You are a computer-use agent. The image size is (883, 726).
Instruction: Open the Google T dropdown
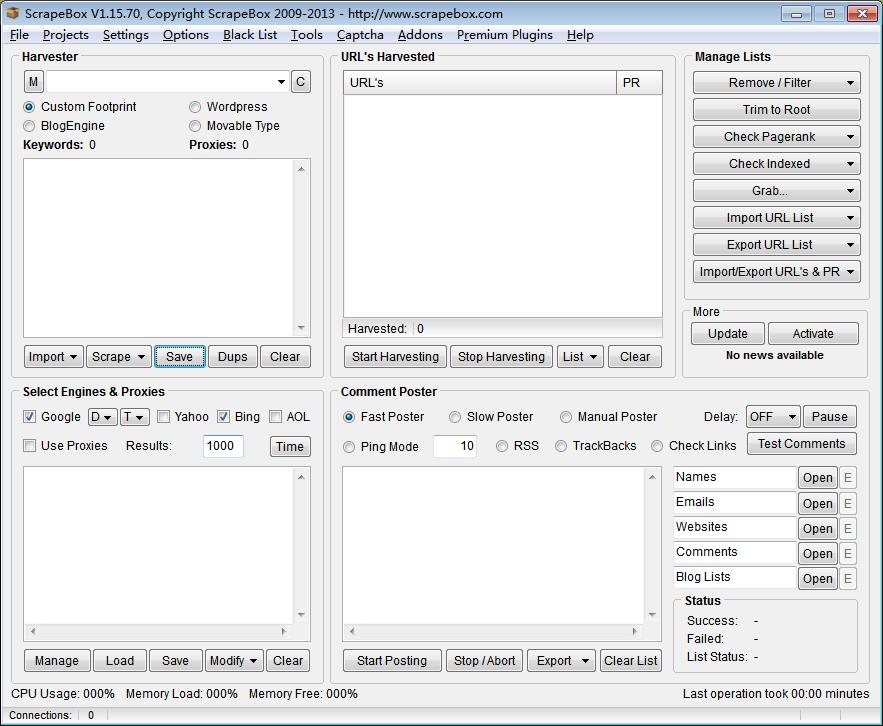[x=135, y=417]
